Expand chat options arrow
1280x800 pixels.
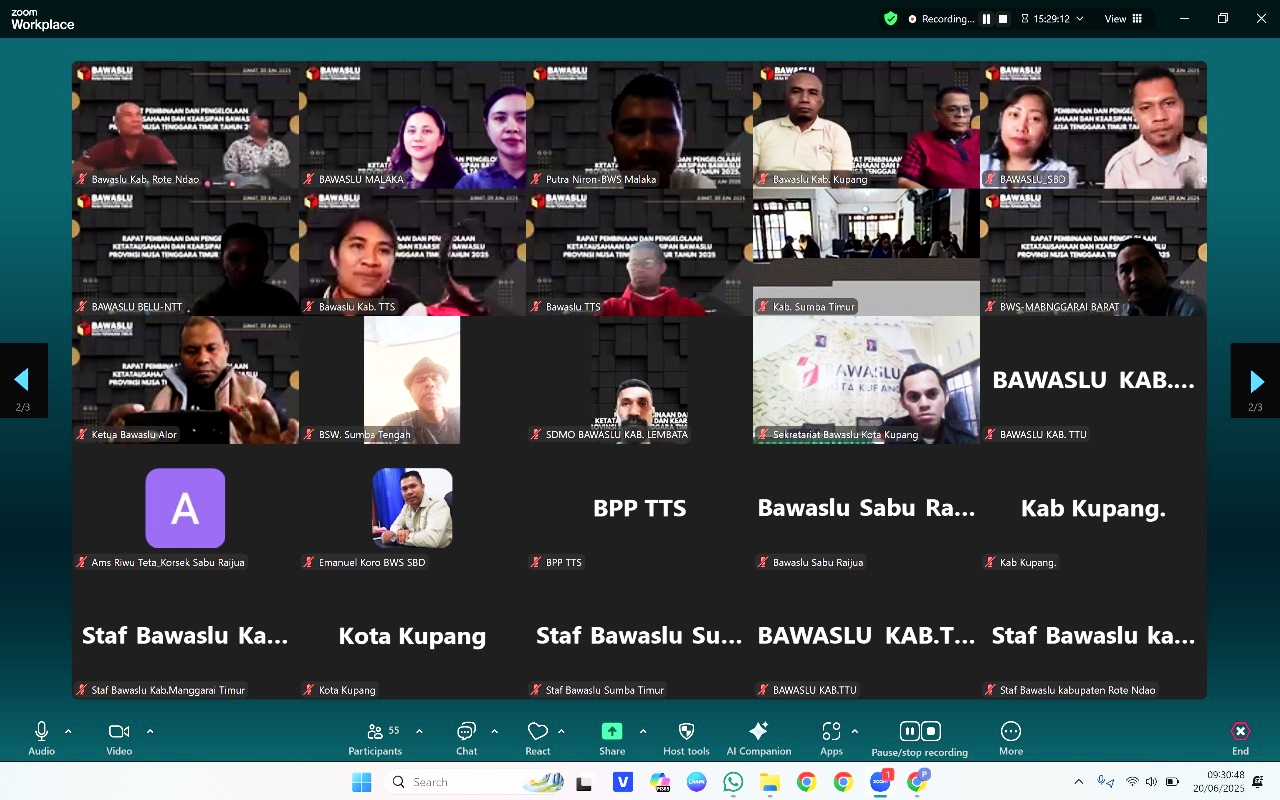[x=495, y=731]
